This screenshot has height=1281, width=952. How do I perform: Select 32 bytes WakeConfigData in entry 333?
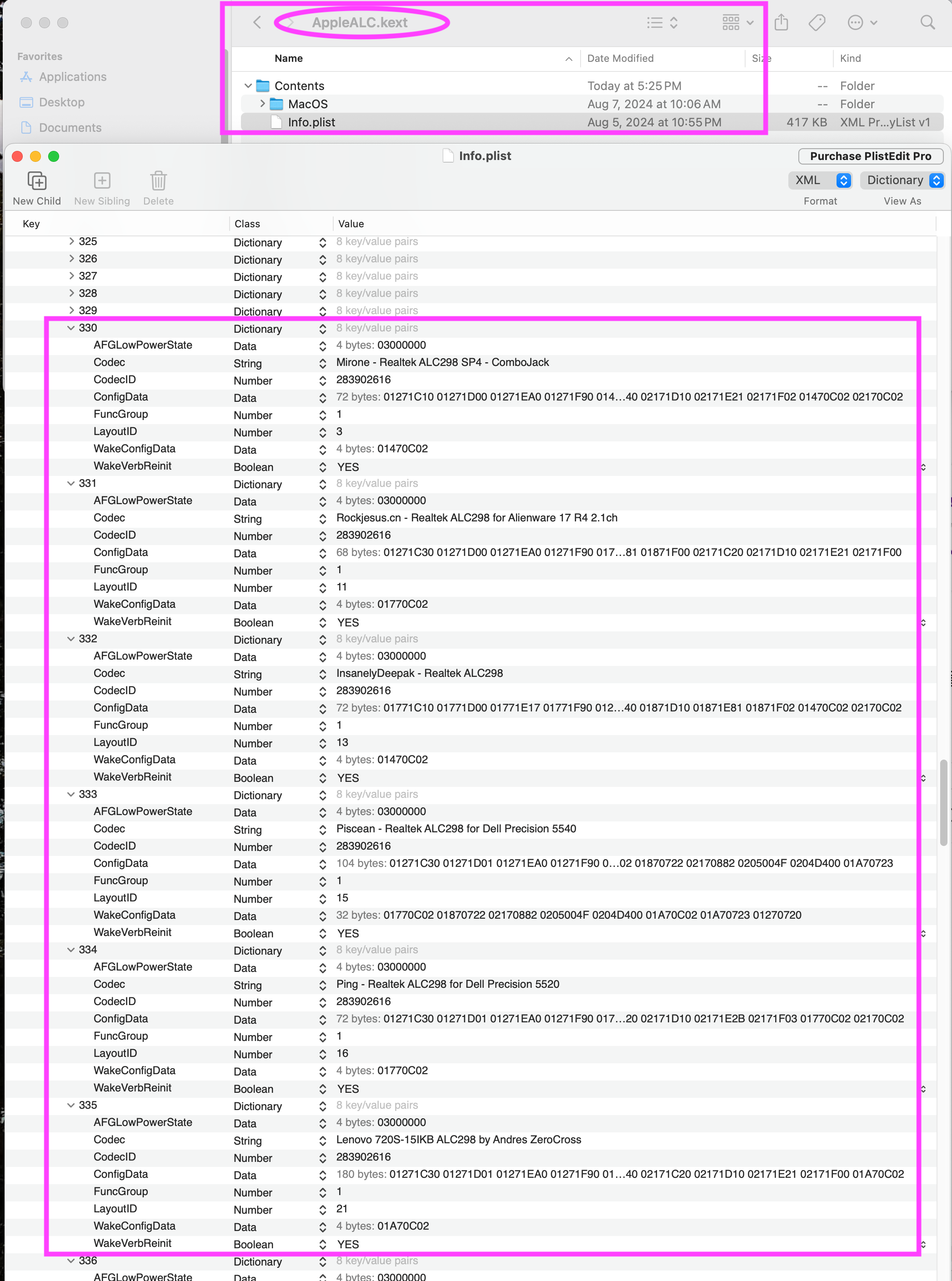(x=569, y=915)
